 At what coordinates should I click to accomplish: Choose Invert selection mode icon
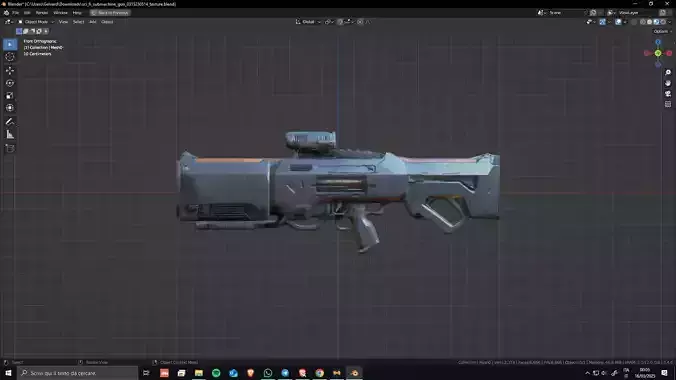39,31
